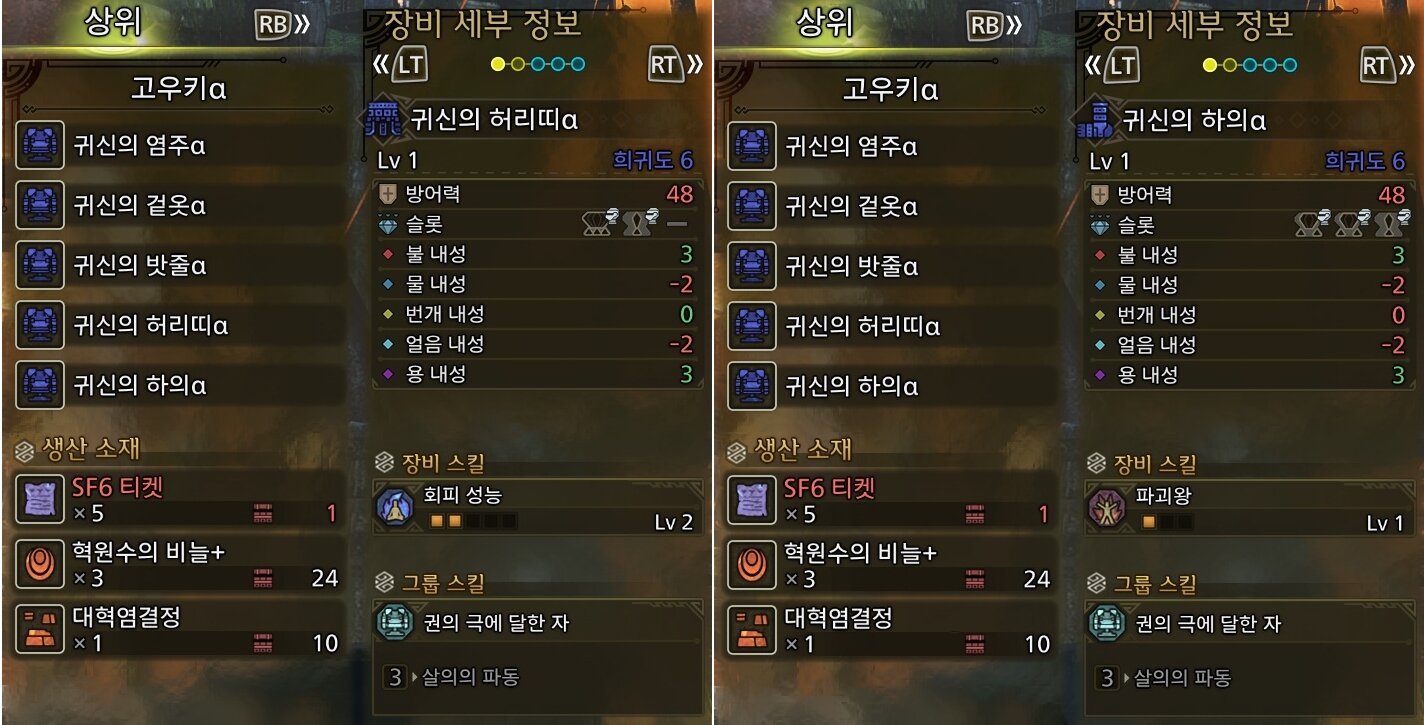Image resolution: width=1424 pixels, height=725 pixels.
Task: Click 권의 극에 달한 자 group skill icon, right screenshot
Action: coord(1106,623)
